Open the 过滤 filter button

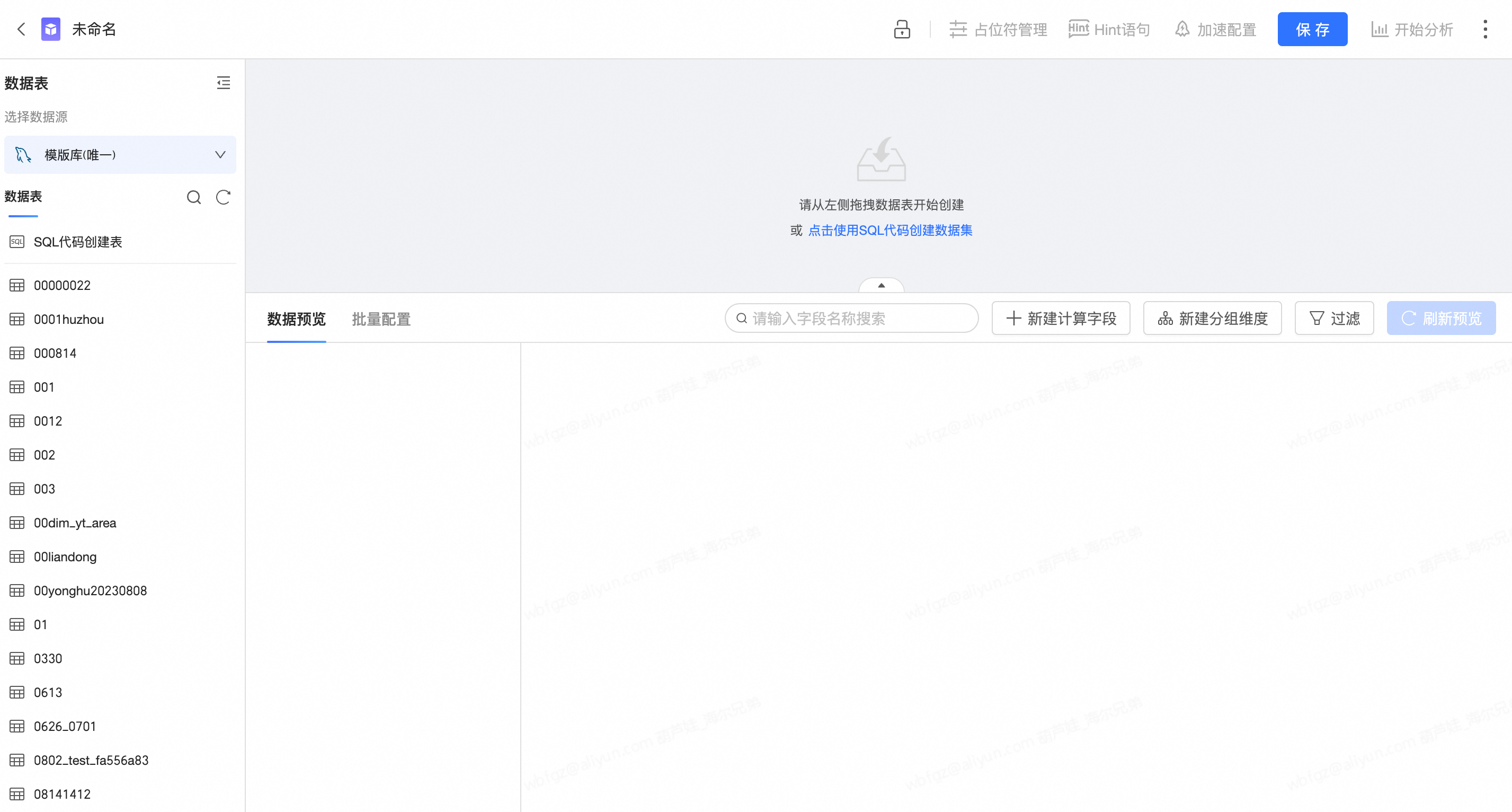[1333, 318]
